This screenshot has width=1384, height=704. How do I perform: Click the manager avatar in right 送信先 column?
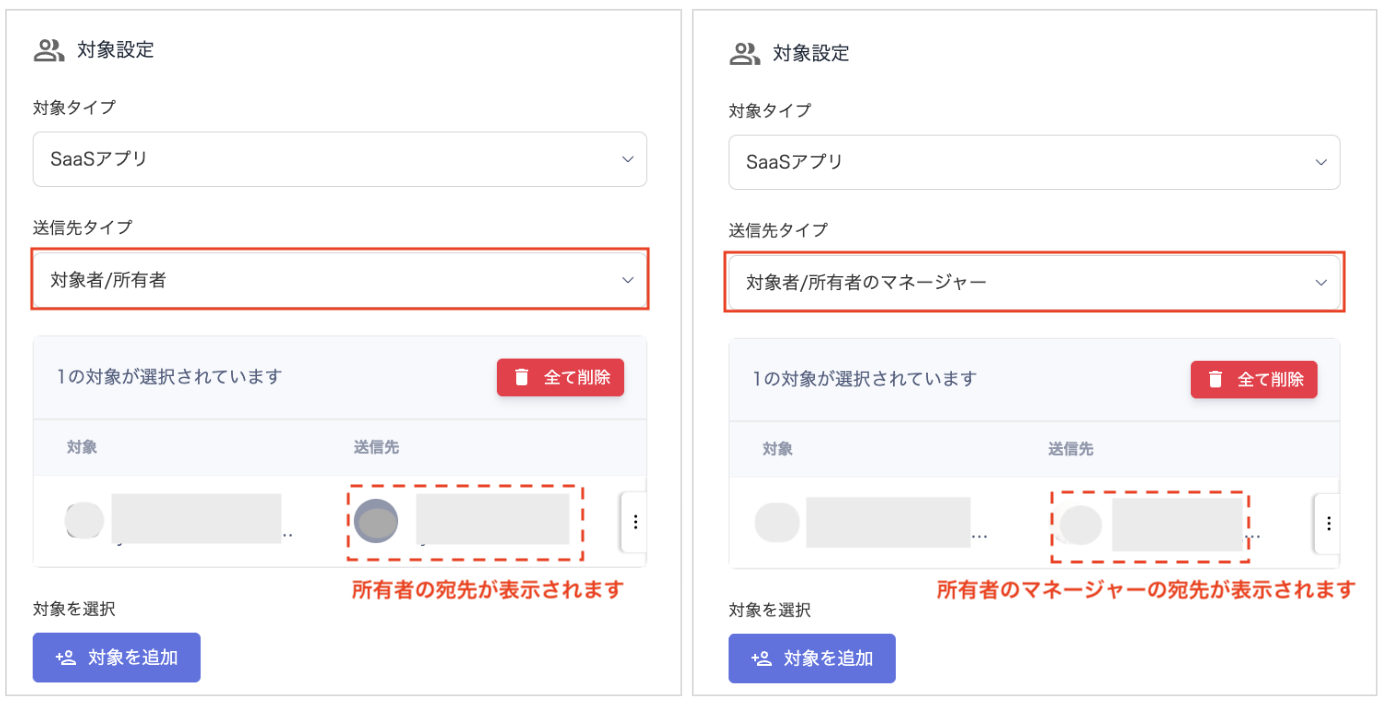(x=1081, y=524)
